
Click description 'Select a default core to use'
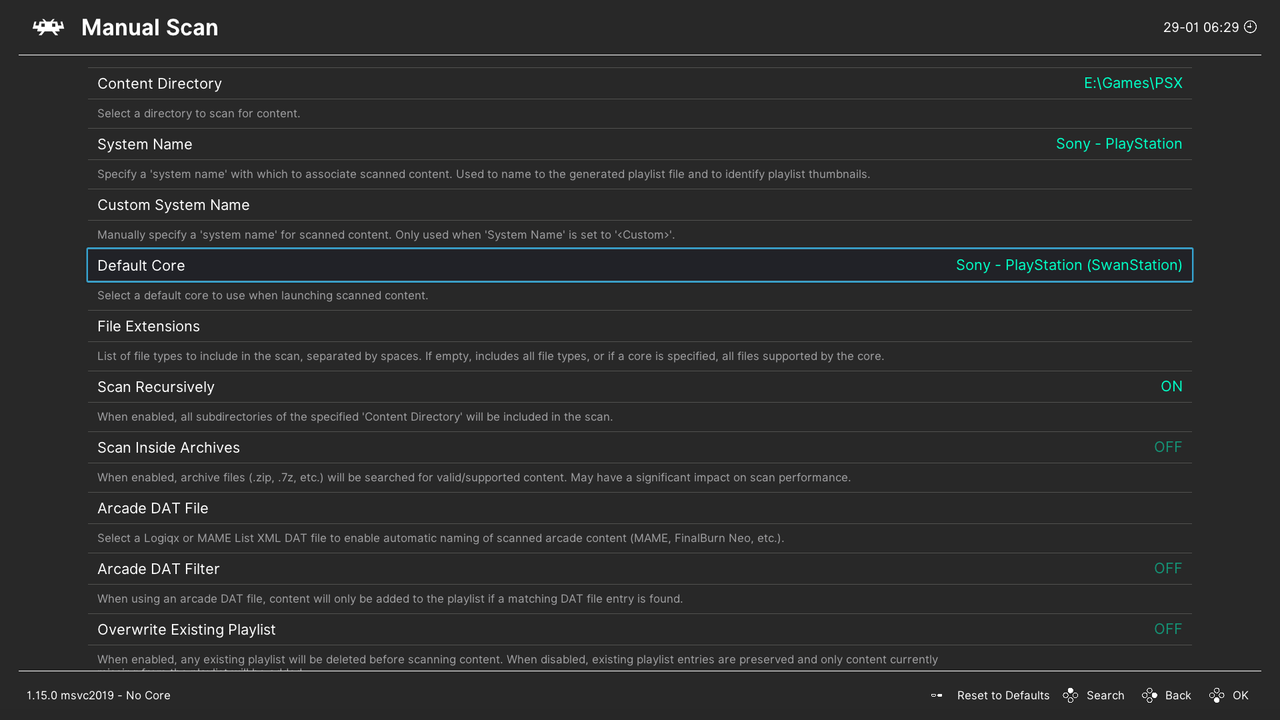coord(262,295)
